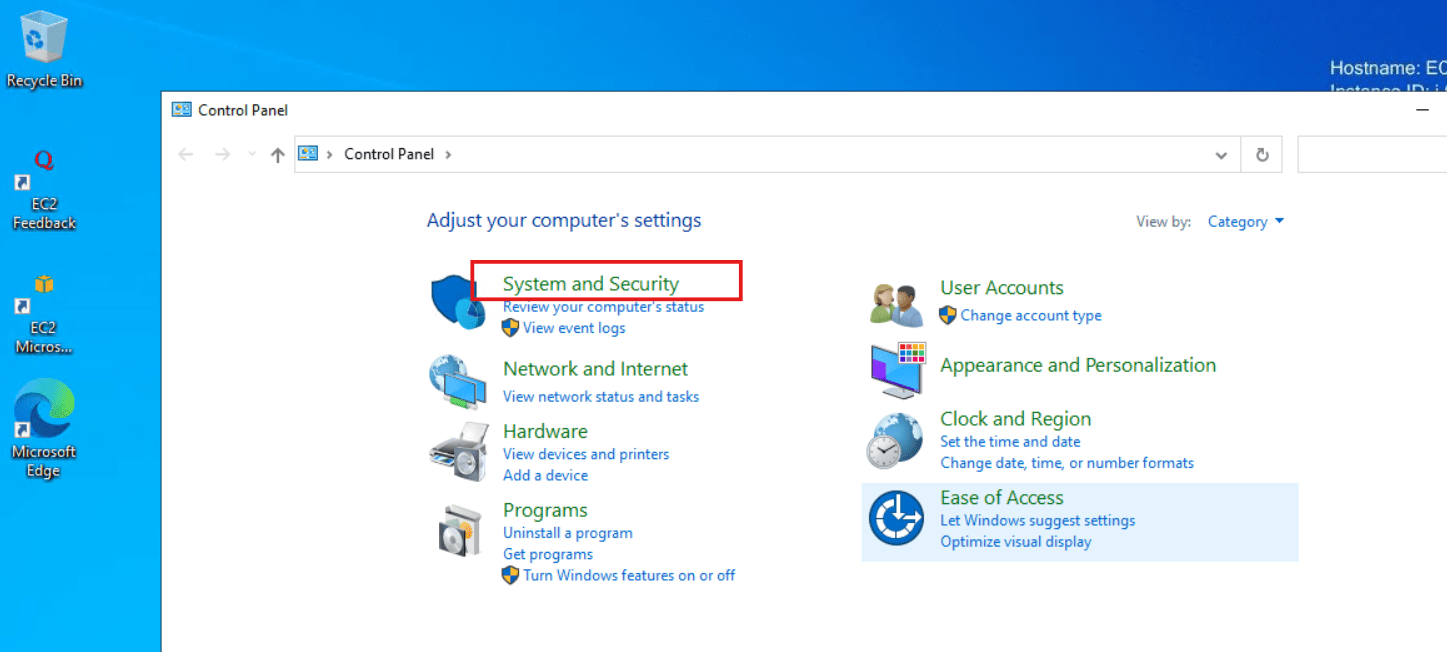This screenshot has width=1447, height=652.
Task: Open the Recycle Bin desktop icon
Action: click(x=44, y=48)
